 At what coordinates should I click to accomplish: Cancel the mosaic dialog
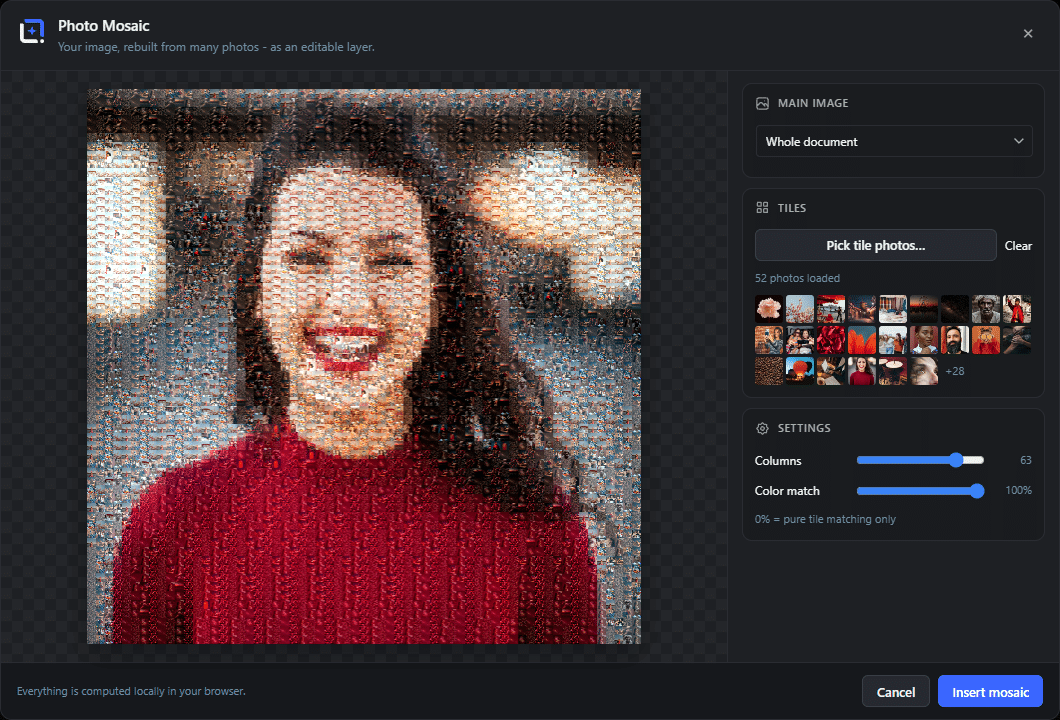pos(896,692)
